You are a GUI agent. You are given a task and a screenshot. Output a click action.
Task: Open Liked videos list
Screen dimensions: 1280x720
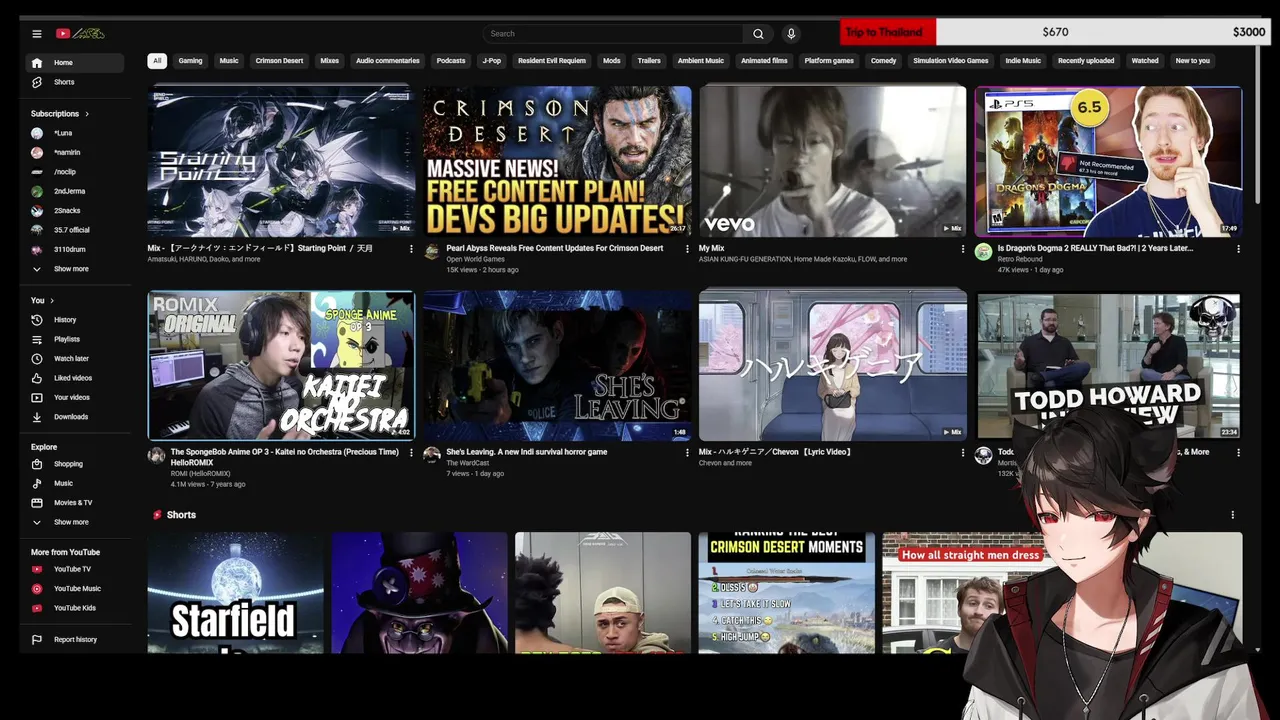point(75,378)
